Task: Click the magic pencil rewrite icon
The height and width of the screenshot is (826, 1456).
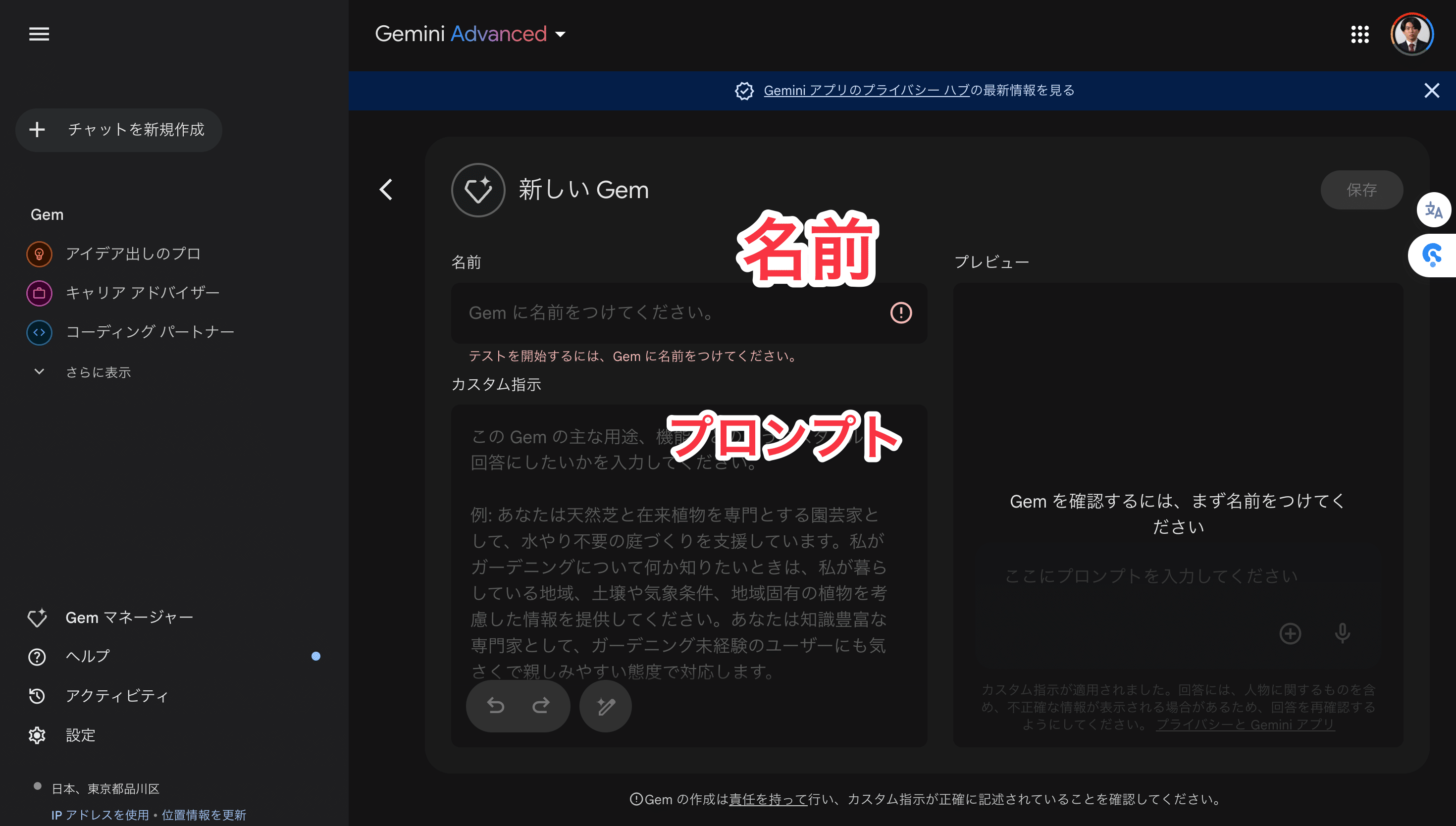Action: (605, 706)
